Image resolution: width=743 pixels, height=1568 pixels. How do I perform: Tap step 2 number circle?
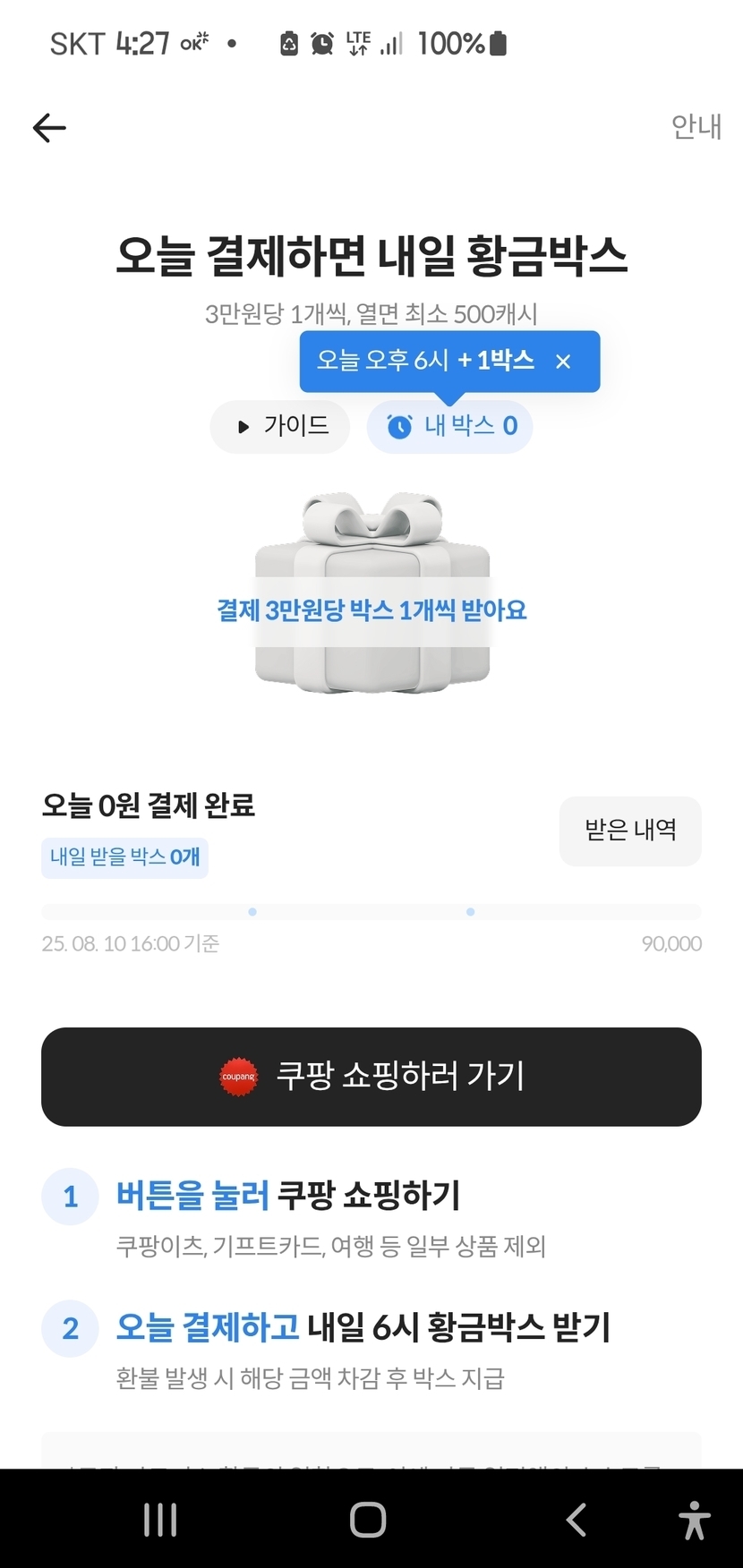pyautogui.click(x=71, y=1328)
